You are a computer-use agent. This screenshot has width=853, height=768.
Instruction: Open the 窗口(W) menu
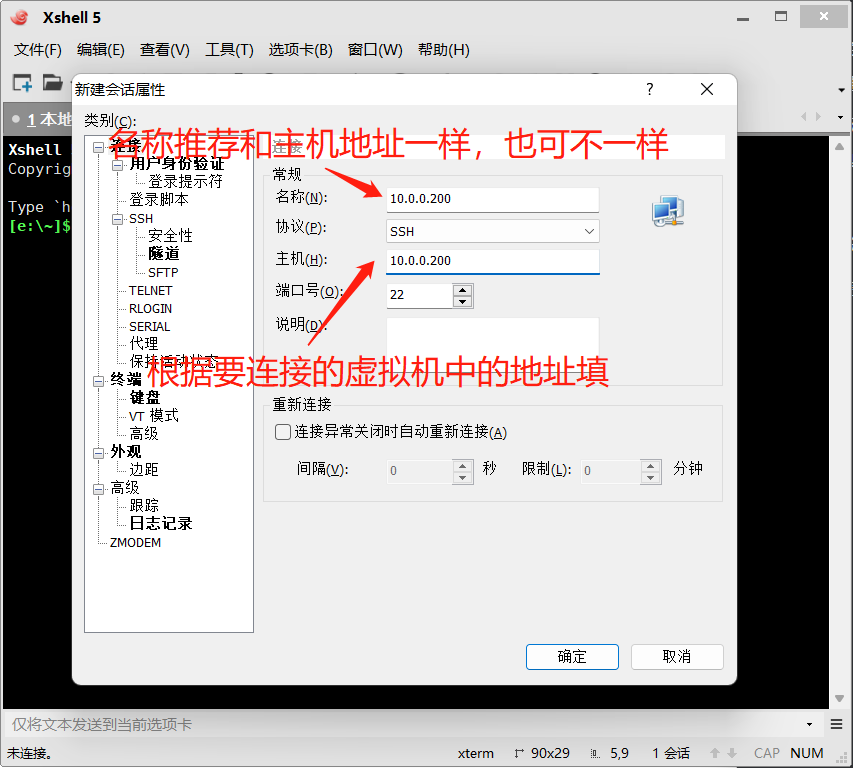[x=375, y=50]
